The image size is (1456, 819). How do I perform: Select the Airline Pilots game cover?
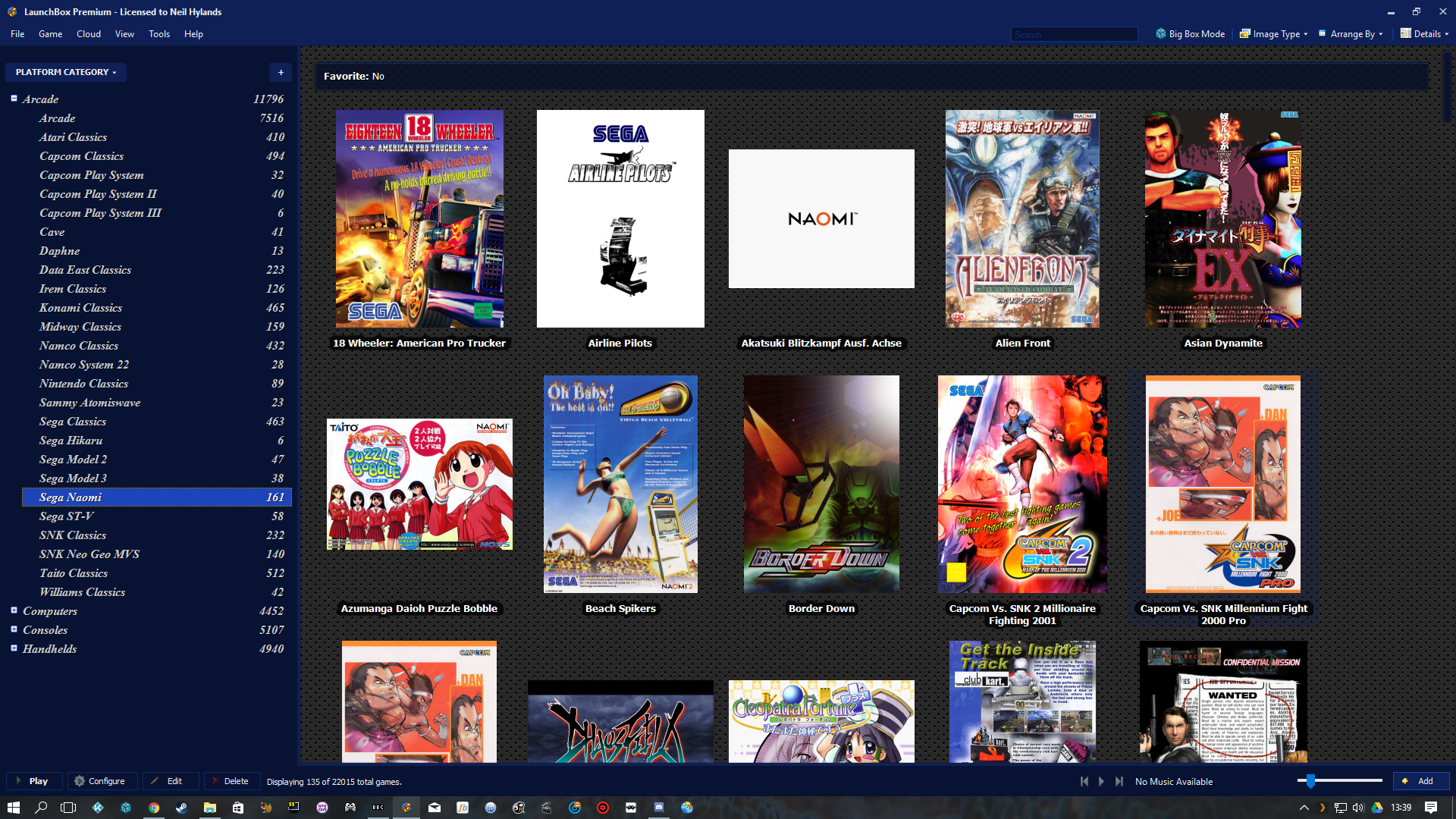pos(620,218)
